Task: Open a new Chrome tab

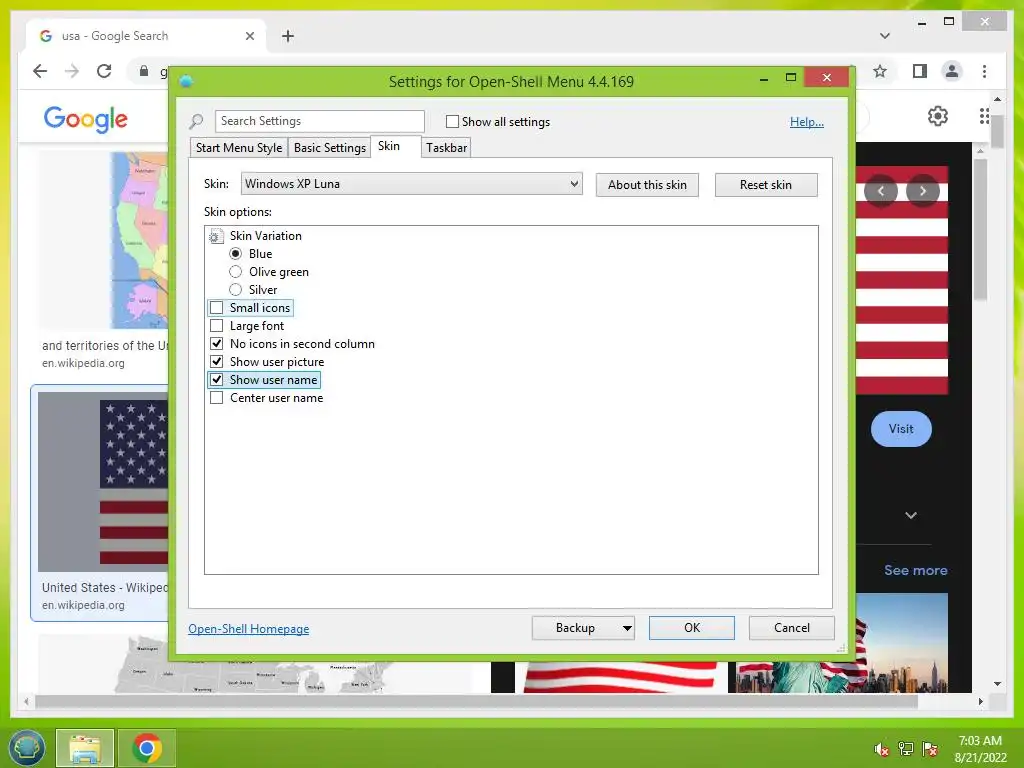Action: pyautogui.click(x=288, y=36)
